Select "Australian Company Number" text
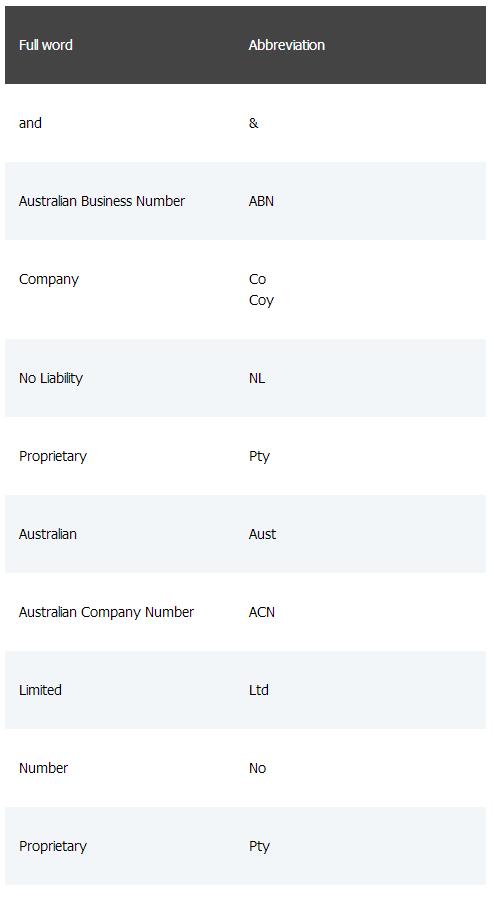492x899 pixels. coord(107,612)
